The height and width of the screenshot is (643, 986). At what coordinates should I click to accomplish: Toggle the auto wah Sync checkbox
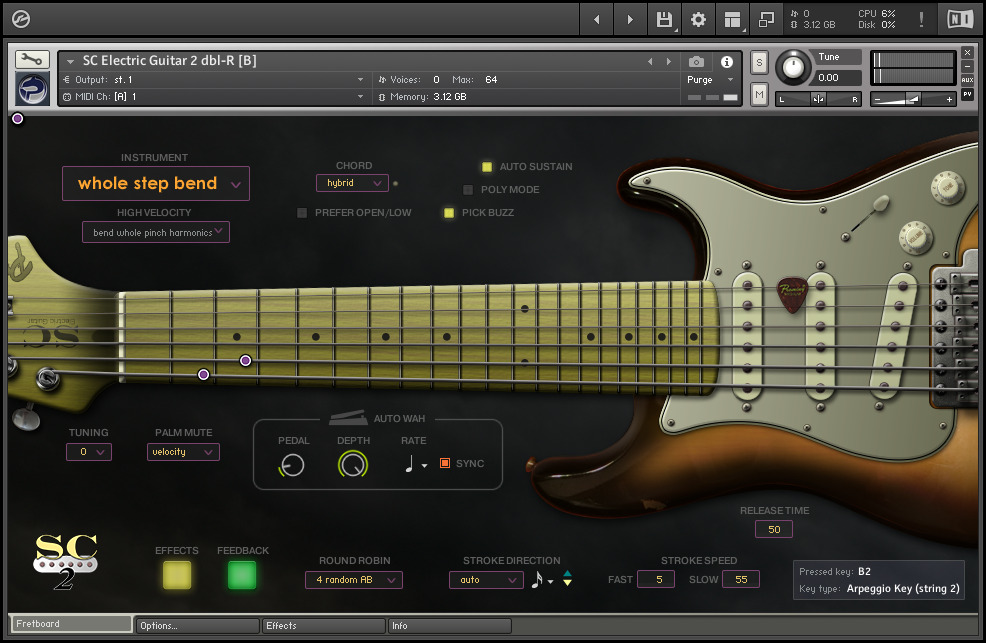[445, 463]
